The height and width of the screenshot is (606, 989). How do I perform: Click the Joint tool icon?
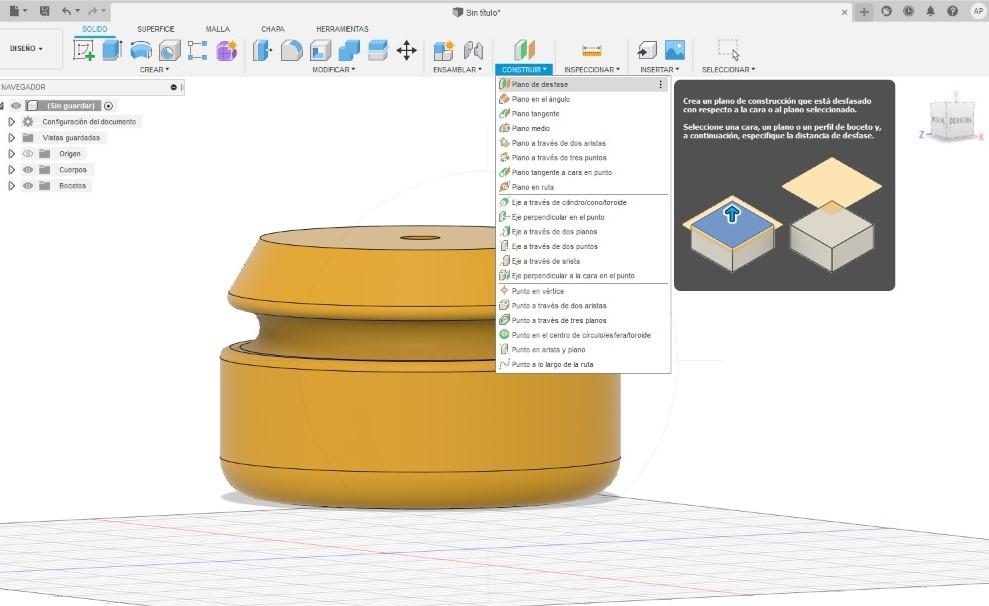[473, 50]
